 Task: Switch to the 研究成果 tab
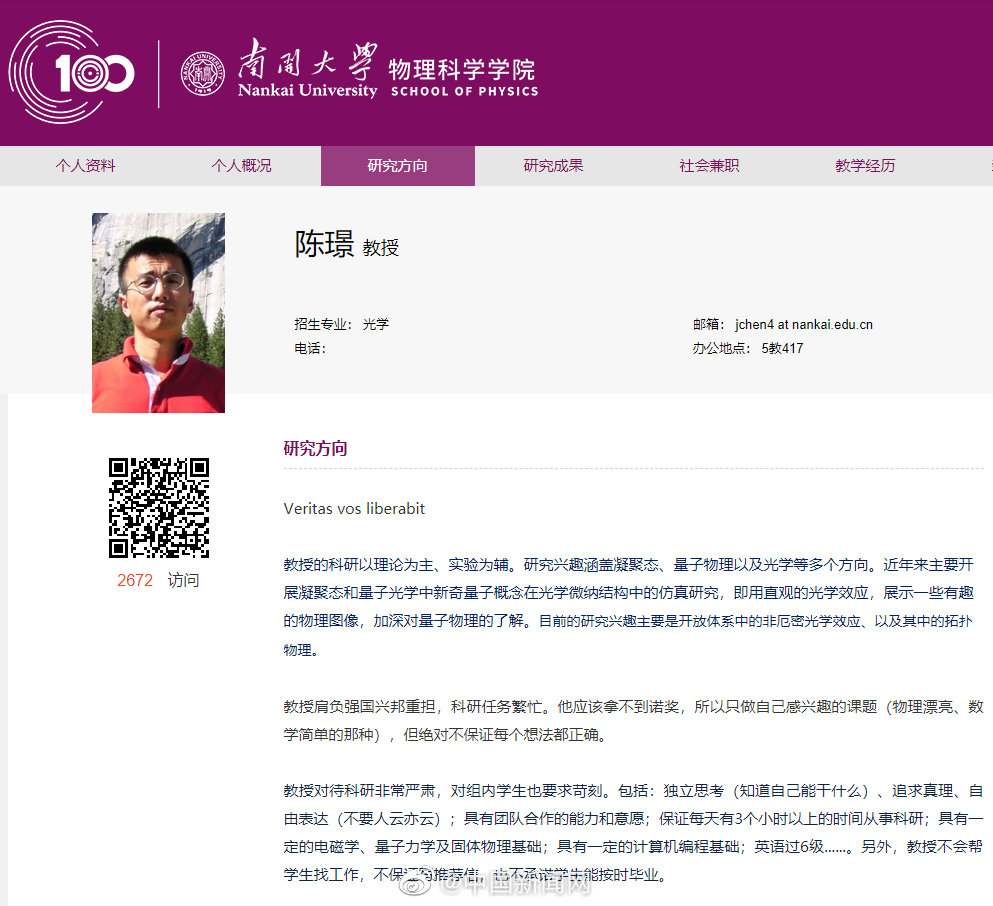(x=553, y=166)
